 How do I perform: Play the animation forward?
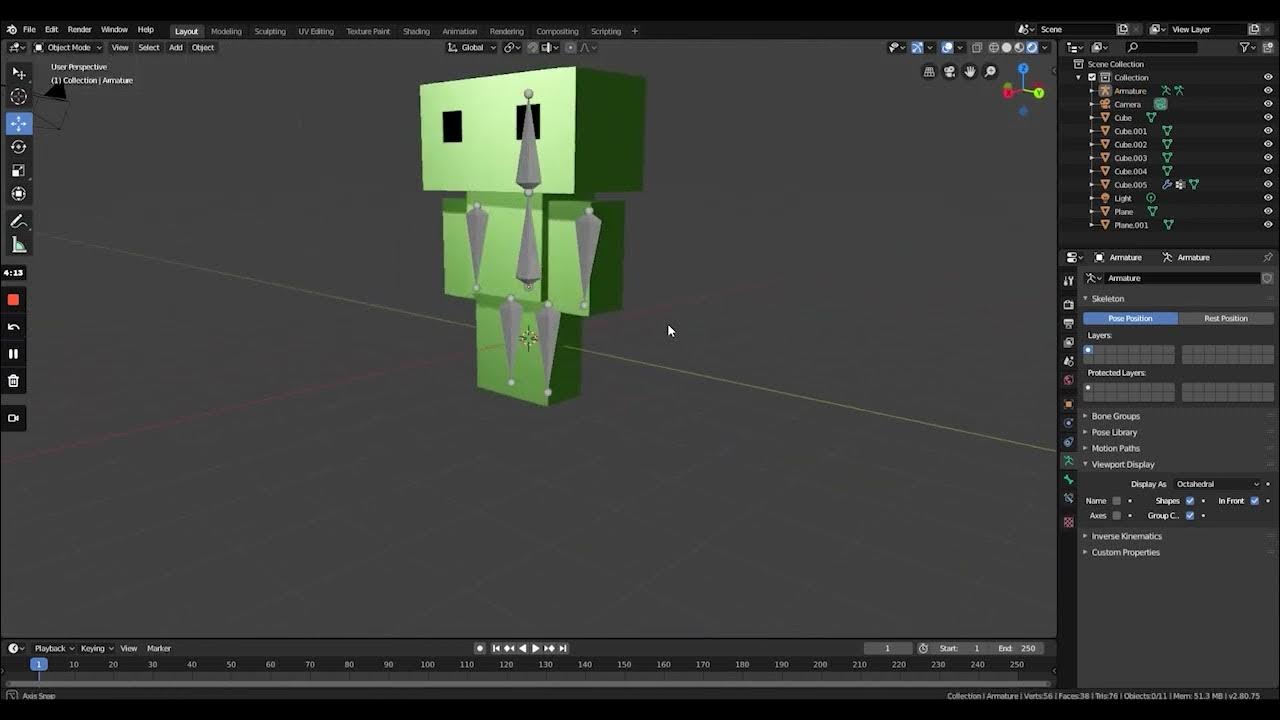tap(535, 648)
